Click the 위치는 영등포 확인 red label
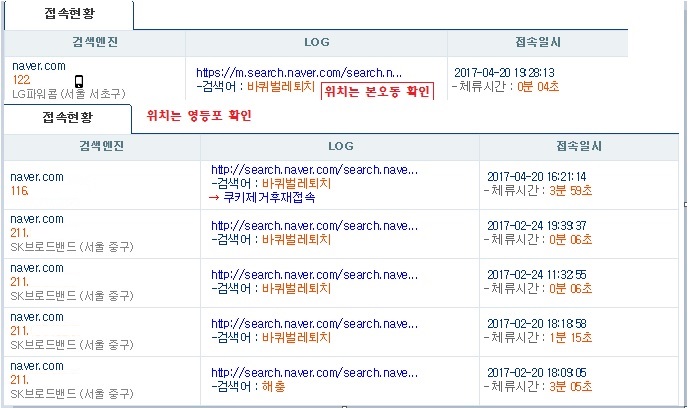 (199, 116)
